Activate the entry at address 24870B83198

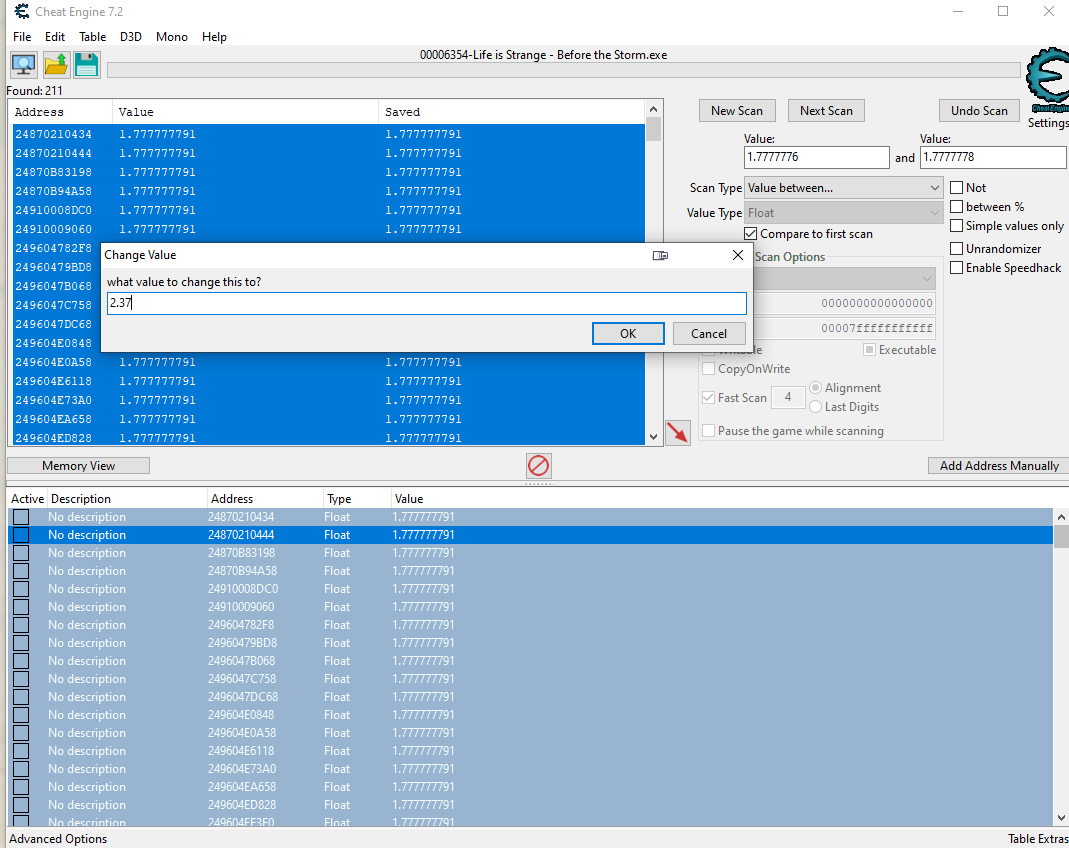(x=21, y=553)
